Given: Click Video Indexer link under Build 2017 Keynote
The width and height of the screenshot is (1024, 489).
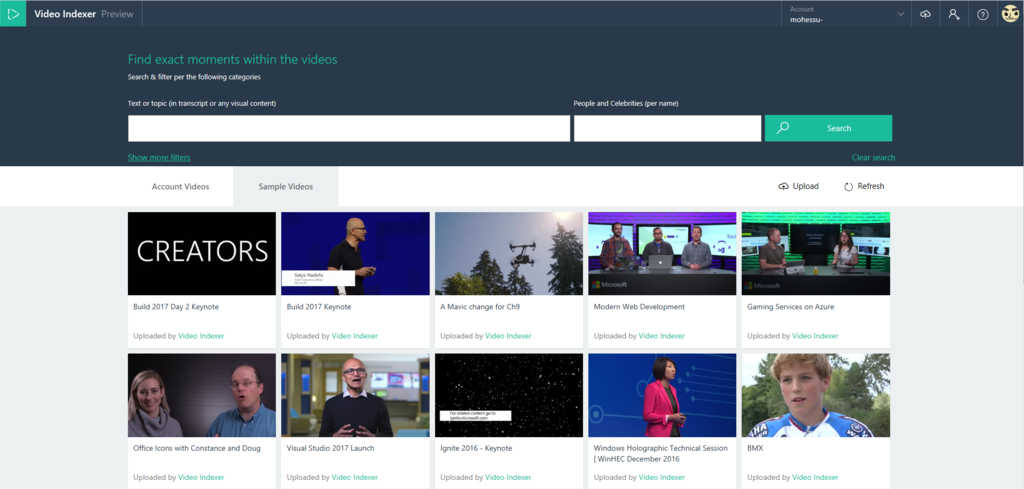Looking at the screenshot, I should 355,336.
